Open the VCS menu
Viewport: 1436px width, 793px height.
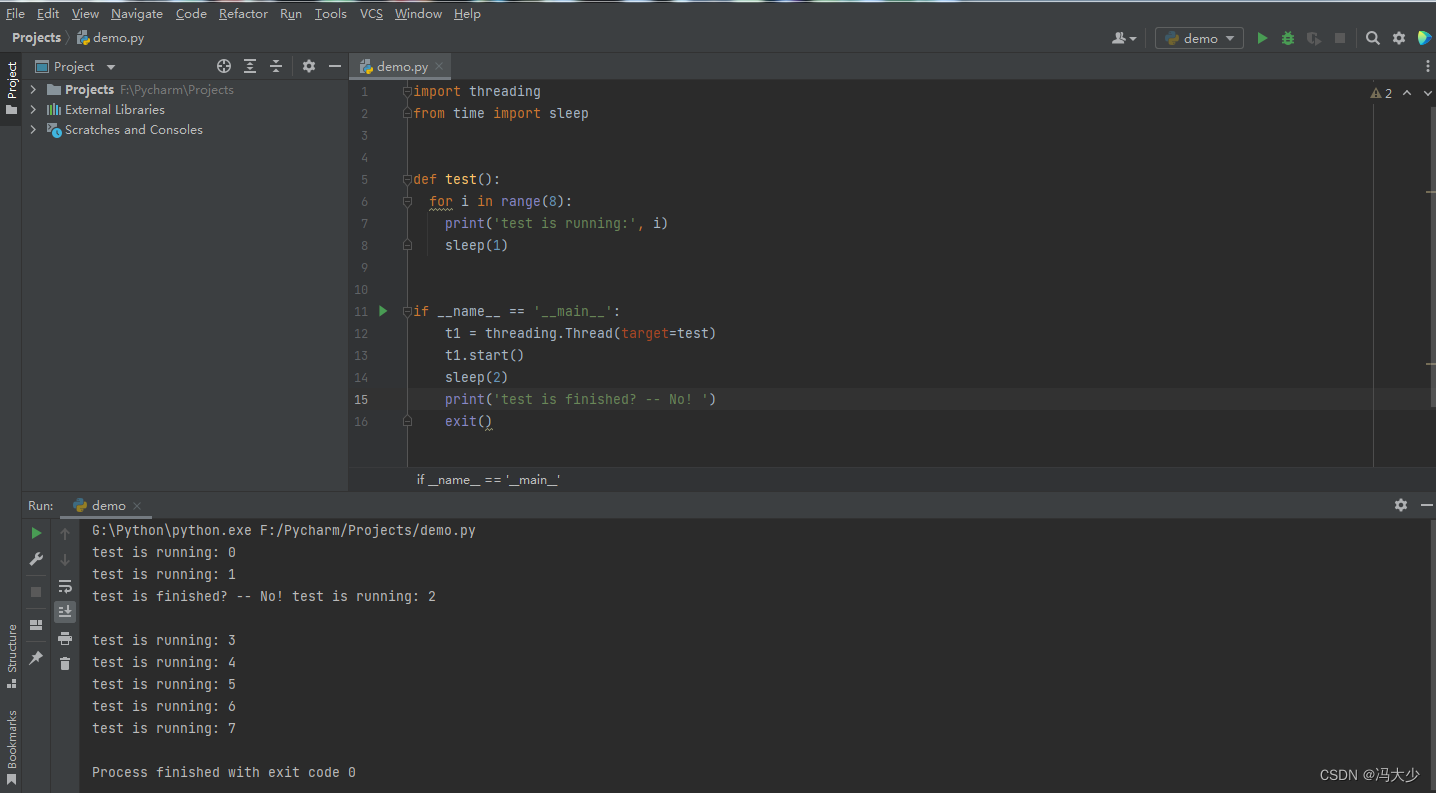point(371,13)
